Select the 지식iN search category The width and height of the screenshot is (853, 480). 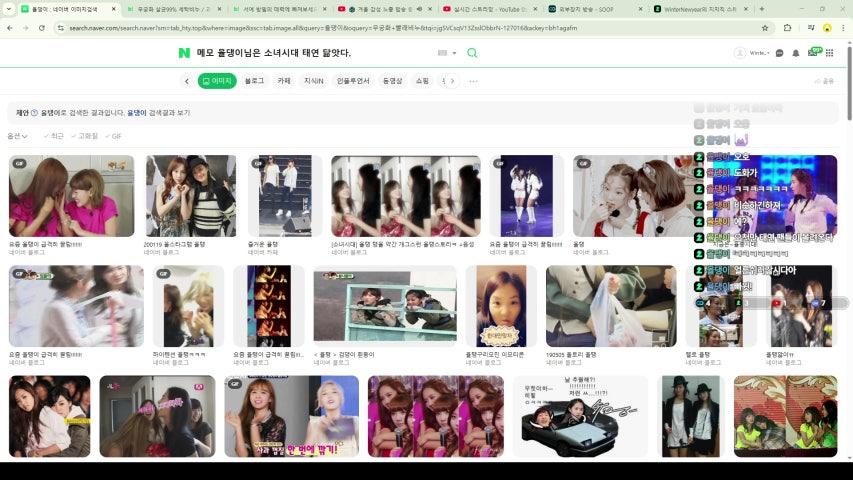click(x=313, y=81)
